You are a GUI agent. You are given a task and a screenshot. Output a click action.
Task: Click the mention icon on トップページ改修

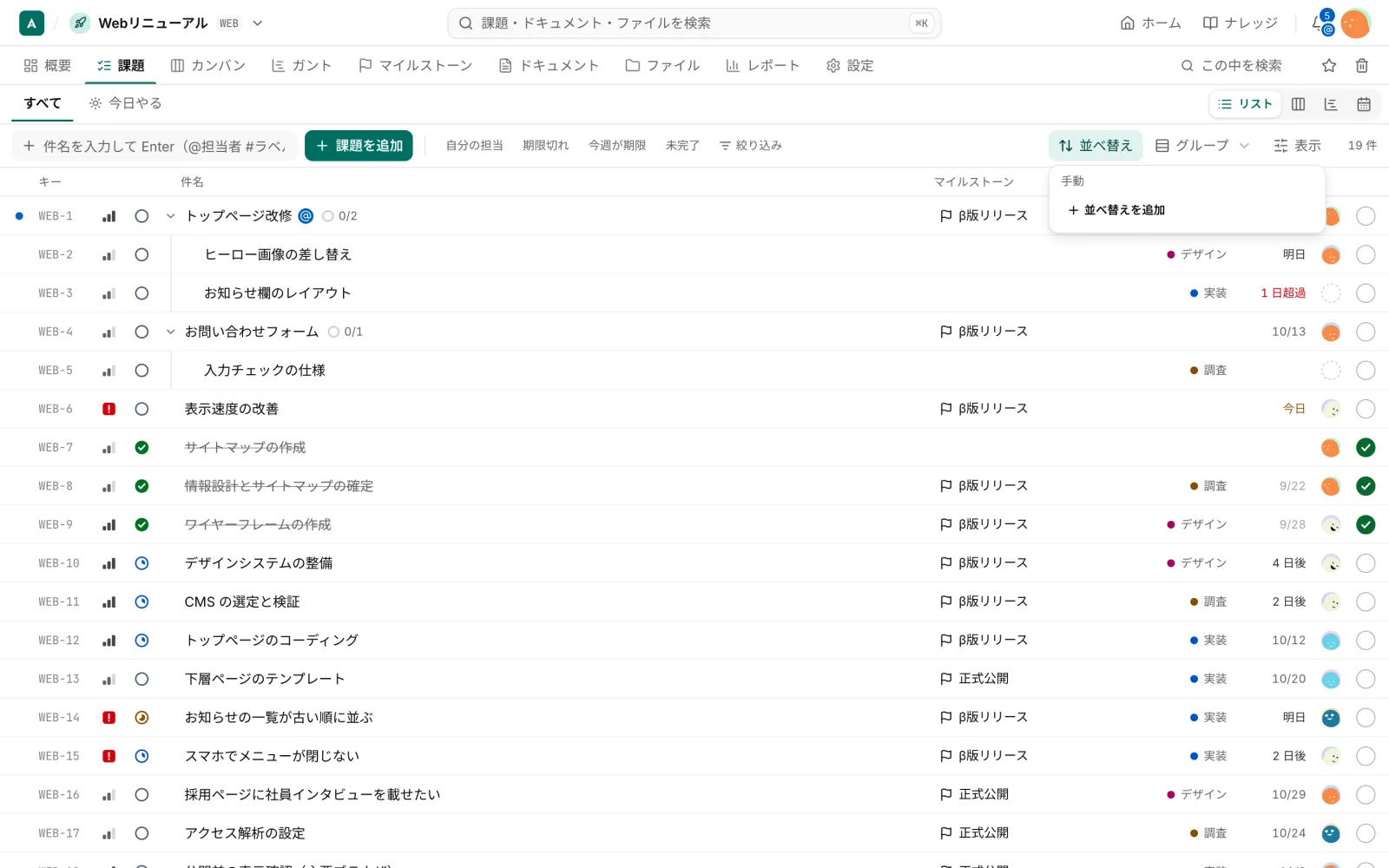click(306, 216)
